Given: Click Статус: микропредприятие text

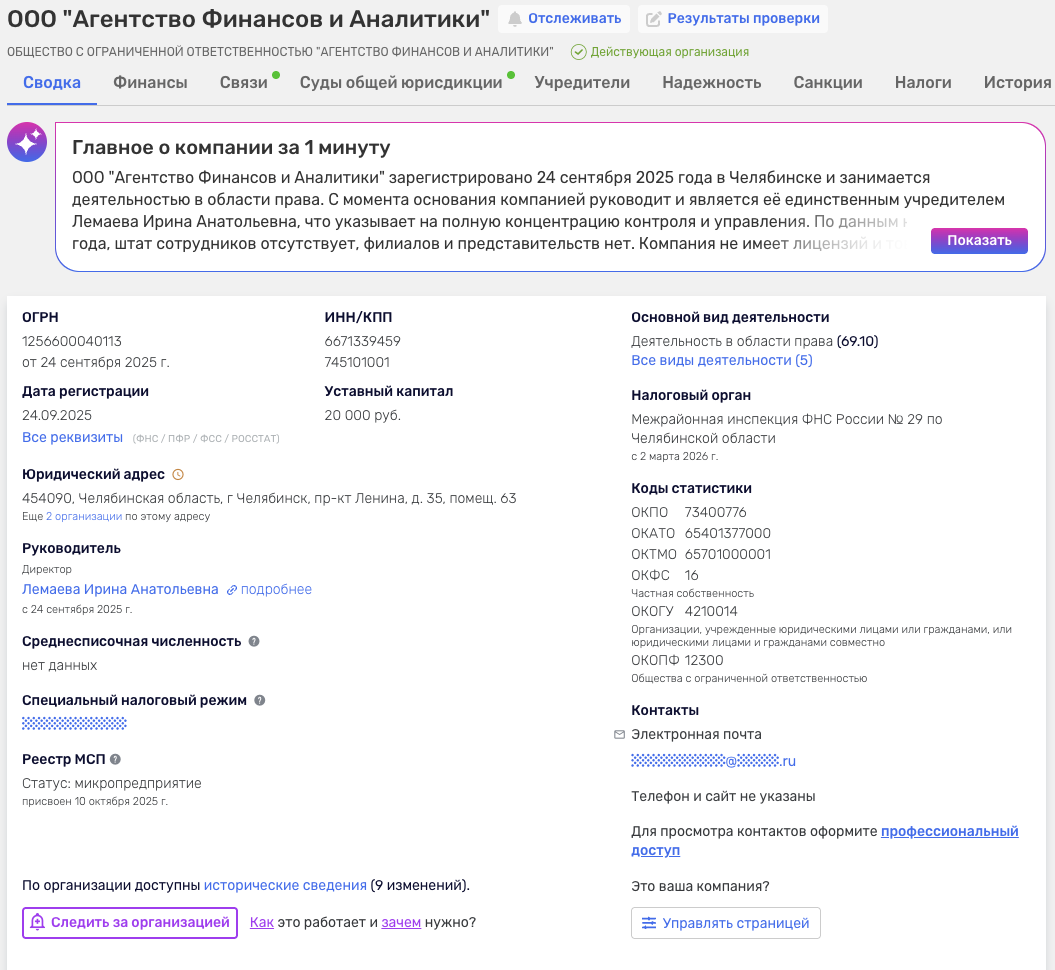Looking at the screenshot, I should coord(112,784).
